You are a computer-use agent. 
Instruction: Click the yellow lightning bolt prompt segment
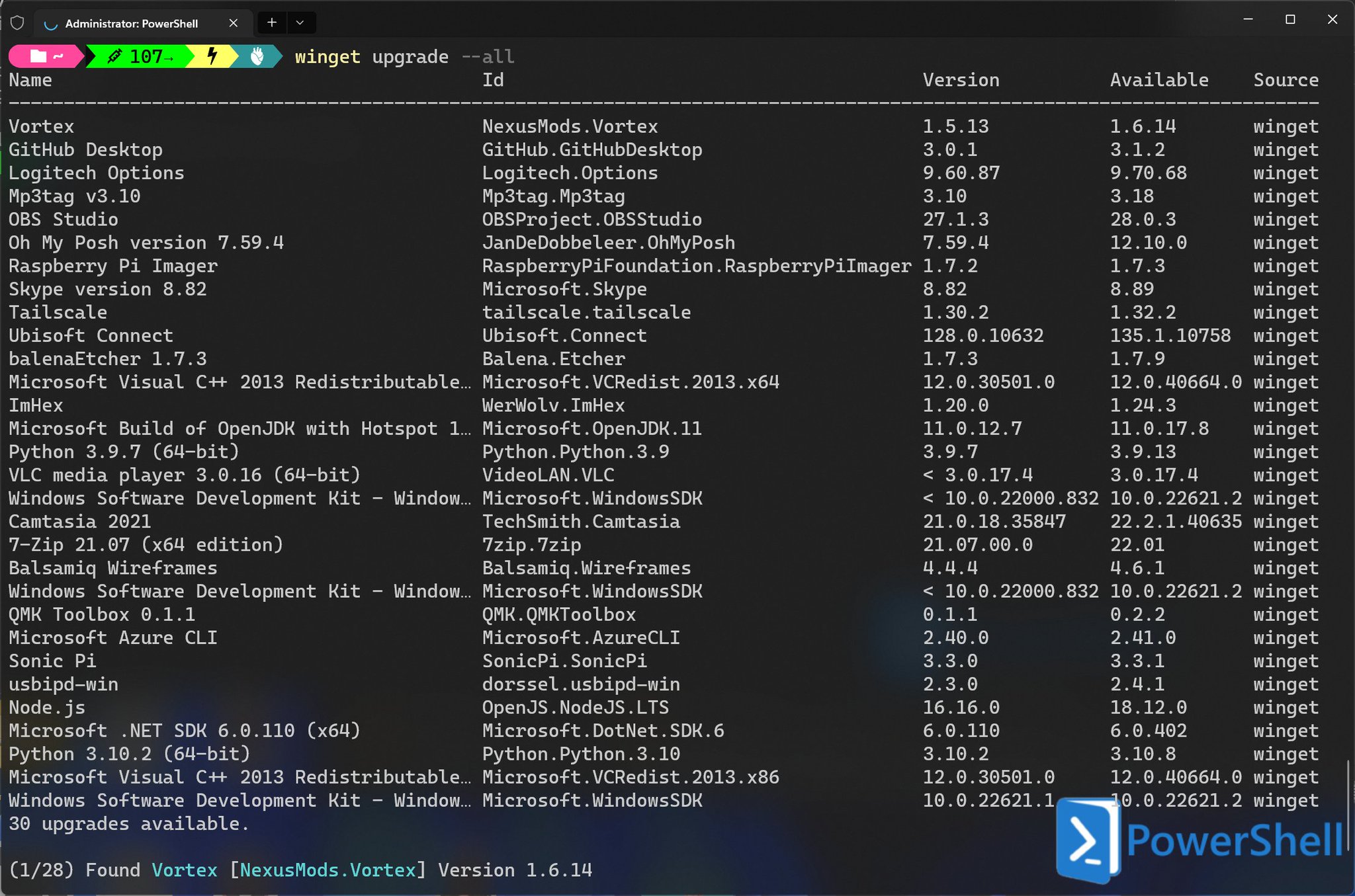coord(212,57)
